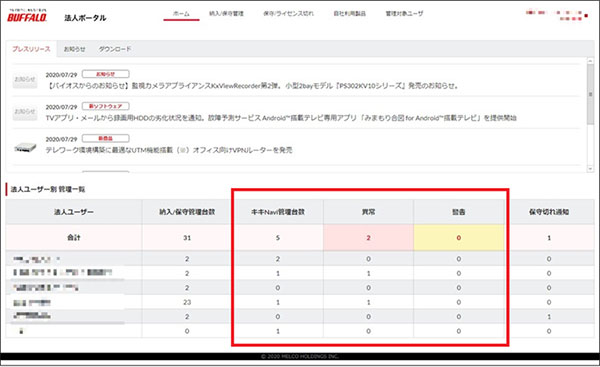Click the 納入/保守管理台数 column header
The image size is (600, 367).
[187, 212]
